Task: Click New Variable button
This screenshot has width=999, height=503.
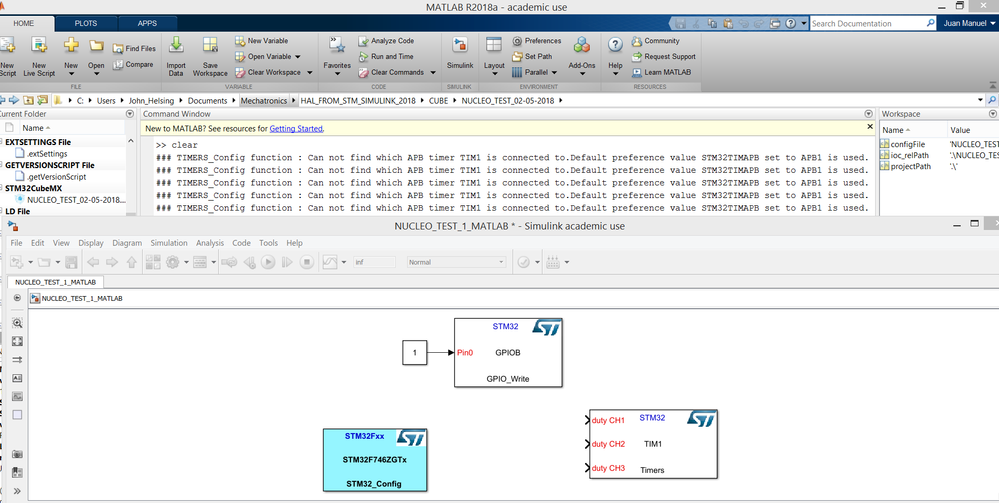Action: tap(261, 41)
